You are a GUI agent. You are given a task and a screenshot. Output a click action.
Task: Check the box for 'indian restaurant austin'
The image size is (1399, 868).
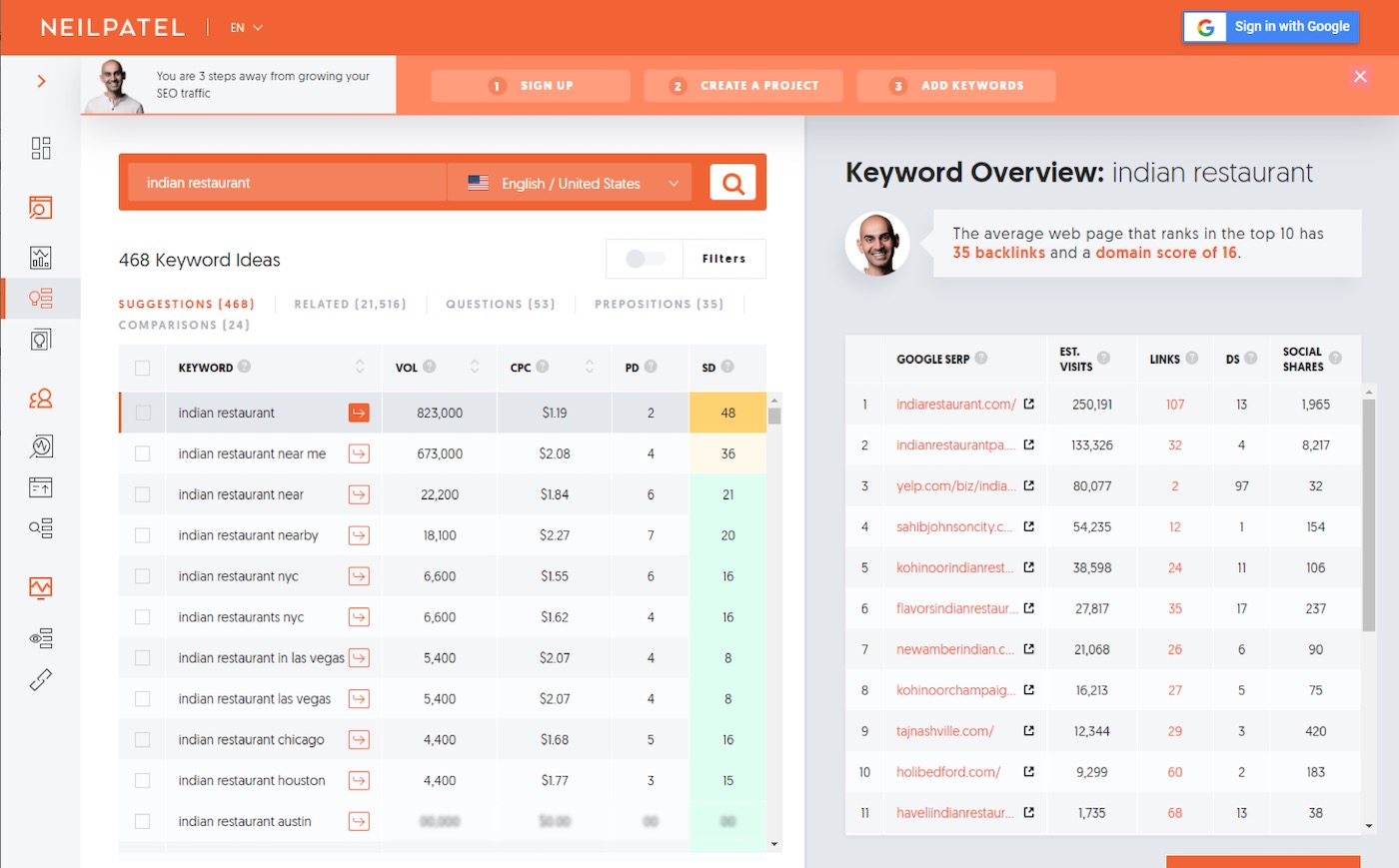click(x=143, y=822)
